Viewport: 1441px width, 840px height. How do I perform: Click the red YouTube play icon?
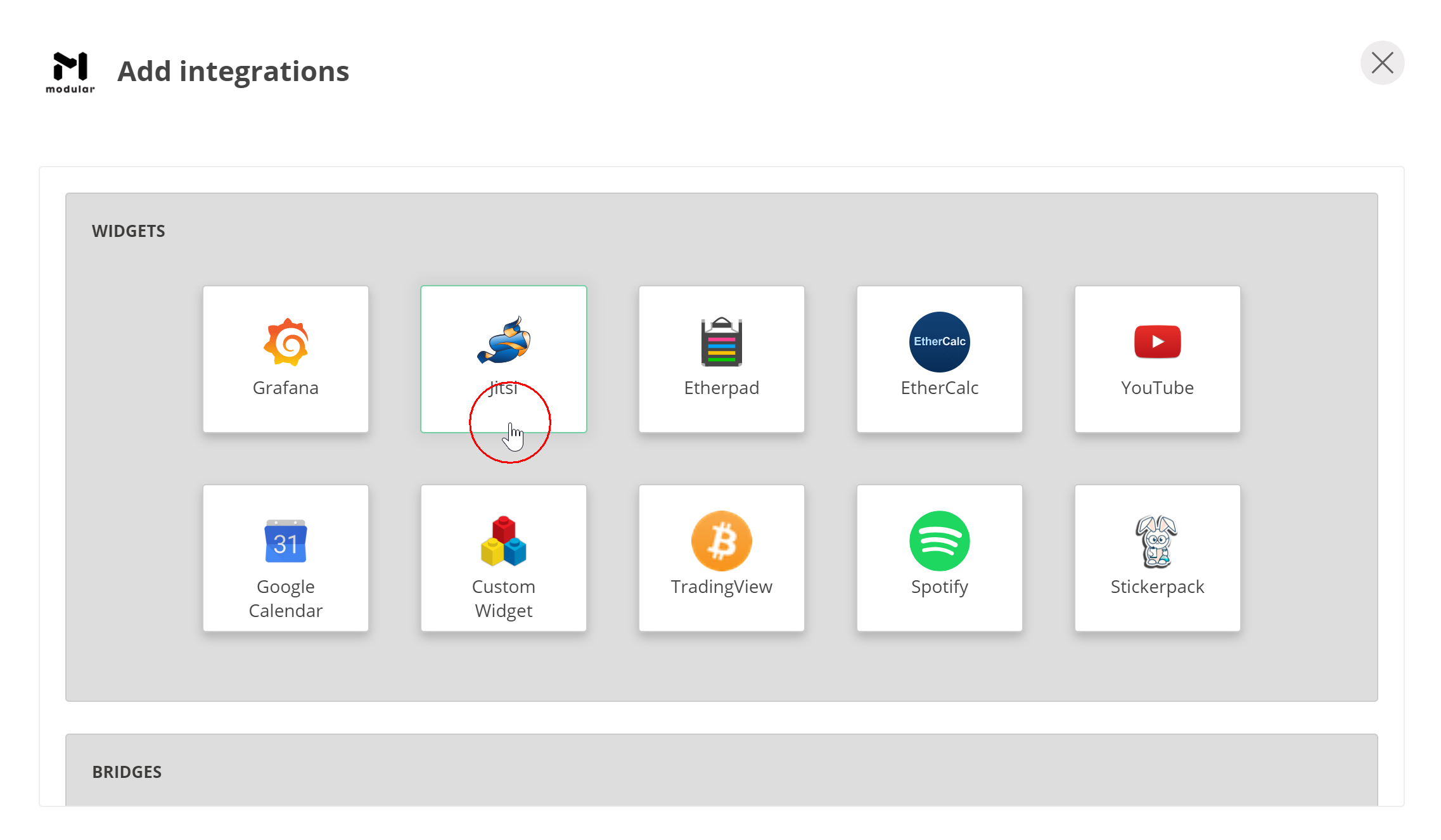(1157, 342)
